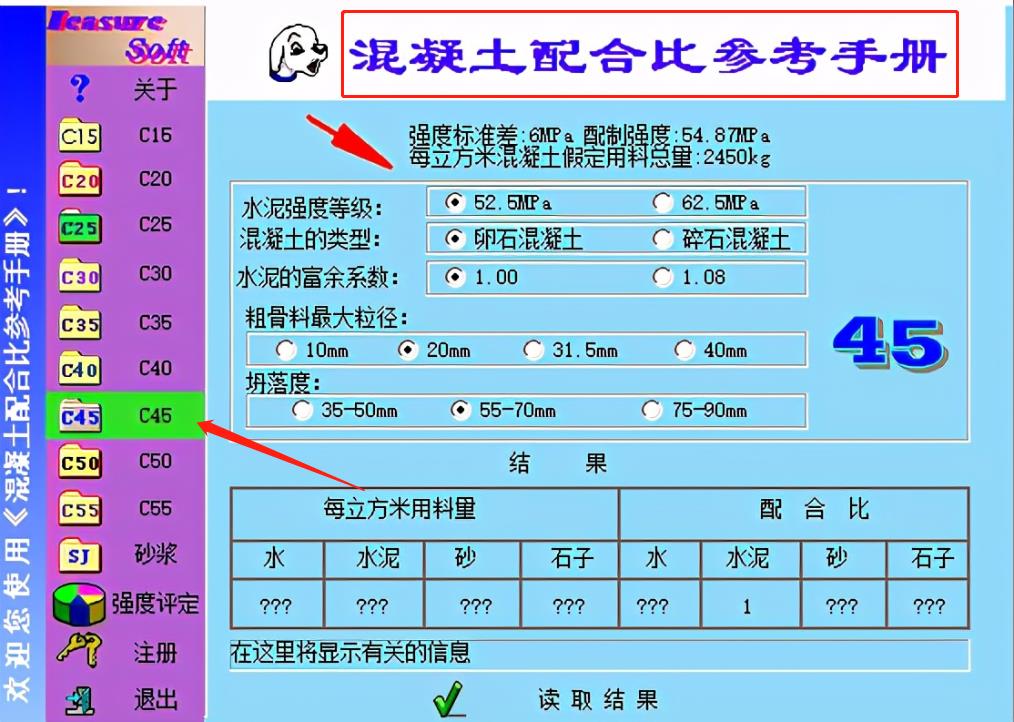Open the C15 folder icon
The image size is (1014, 722).
pyautogui.click(x=80, y=135)
